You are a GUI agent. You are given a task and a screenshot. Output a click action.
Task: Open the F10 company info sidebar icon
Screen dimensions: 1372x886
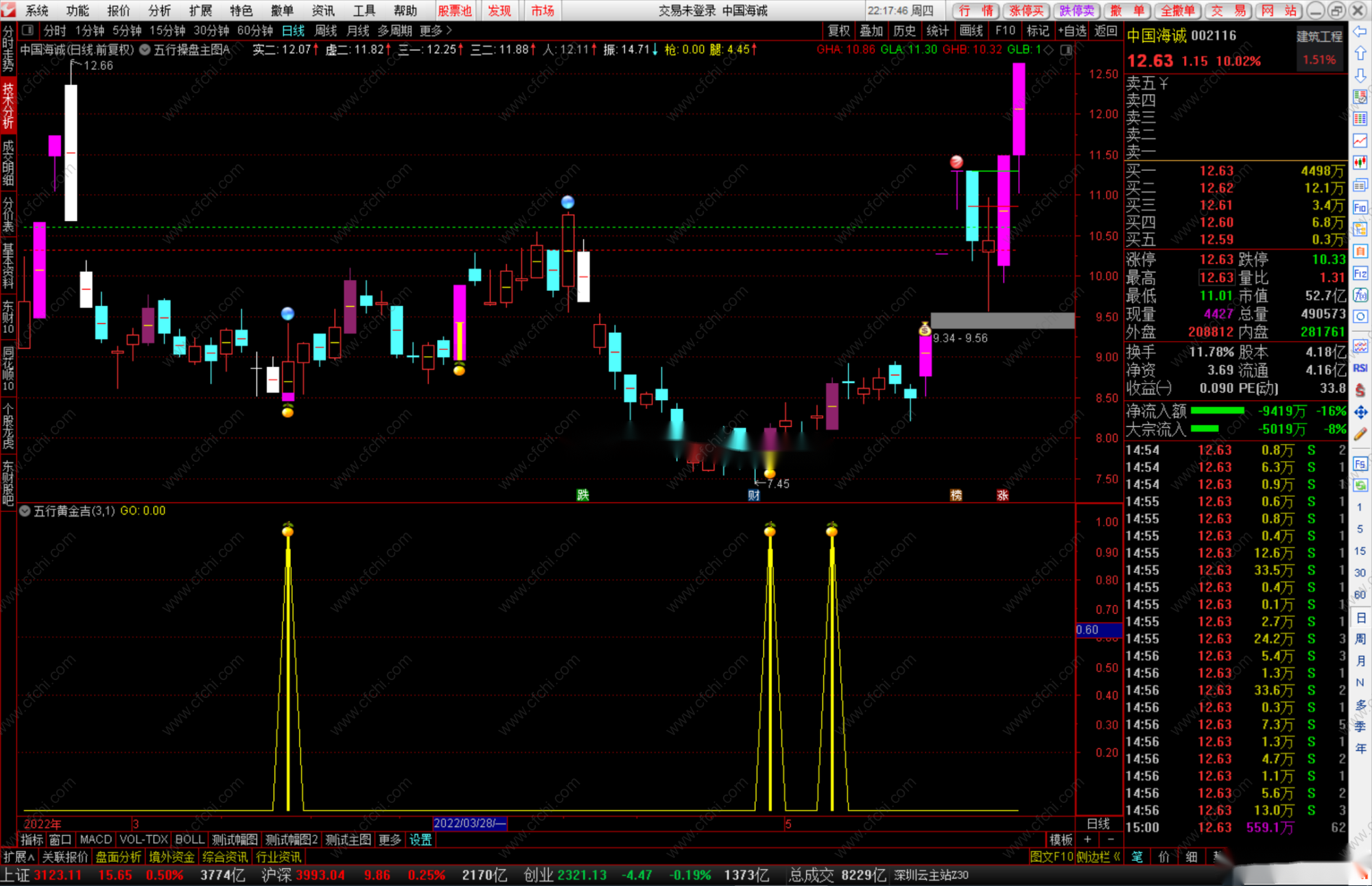pos(1360,207)
